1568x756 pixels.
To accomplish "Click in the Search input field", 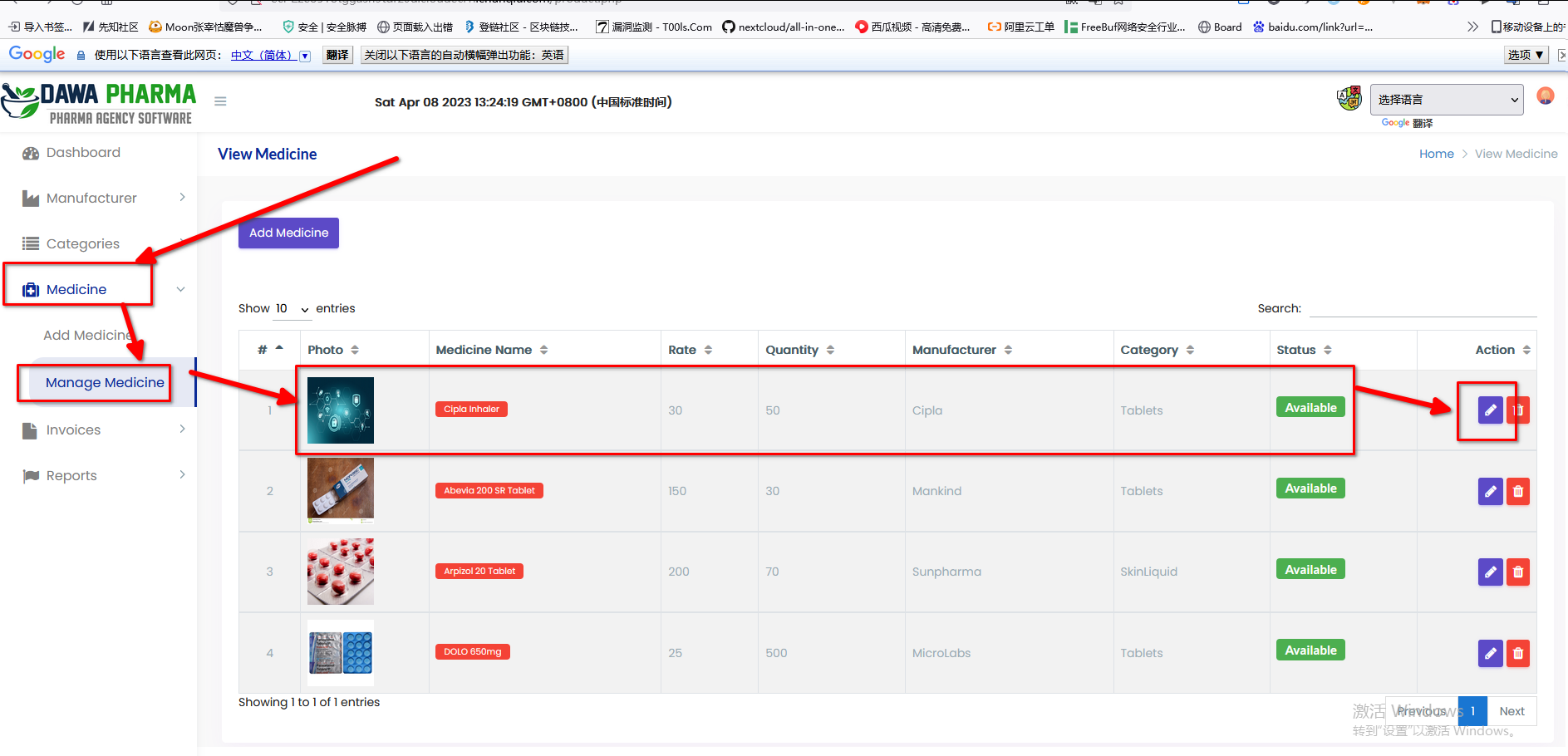I will pos(1423,309).
